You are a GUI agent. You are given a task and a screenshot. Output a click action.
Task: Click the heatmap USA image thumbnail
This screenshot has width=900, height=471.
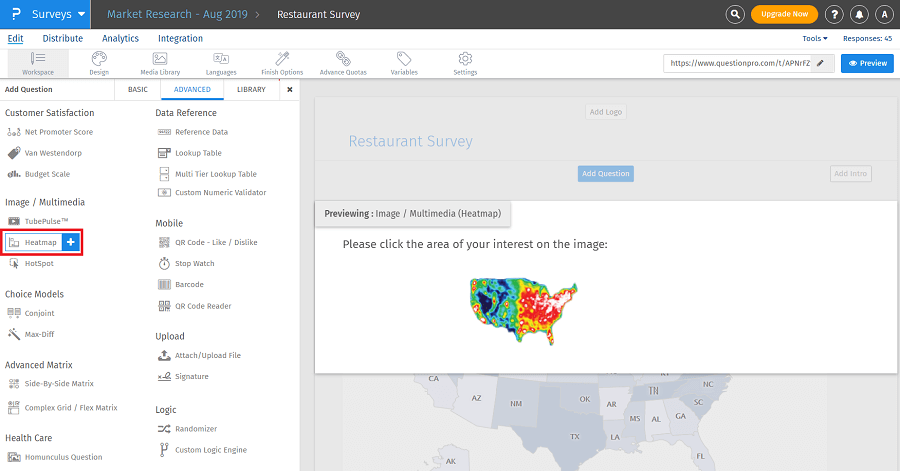click(x=523, y=310)
